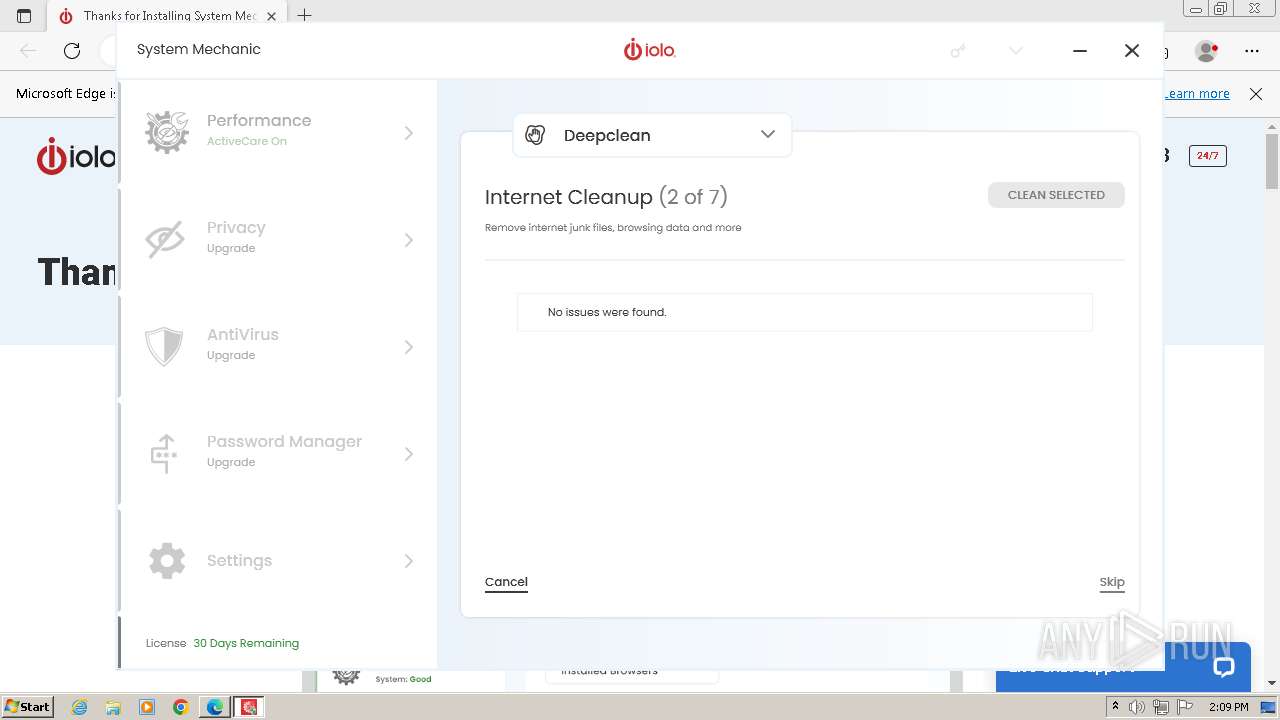
Task: Open media player from taskbar
Action: point(147,707)
